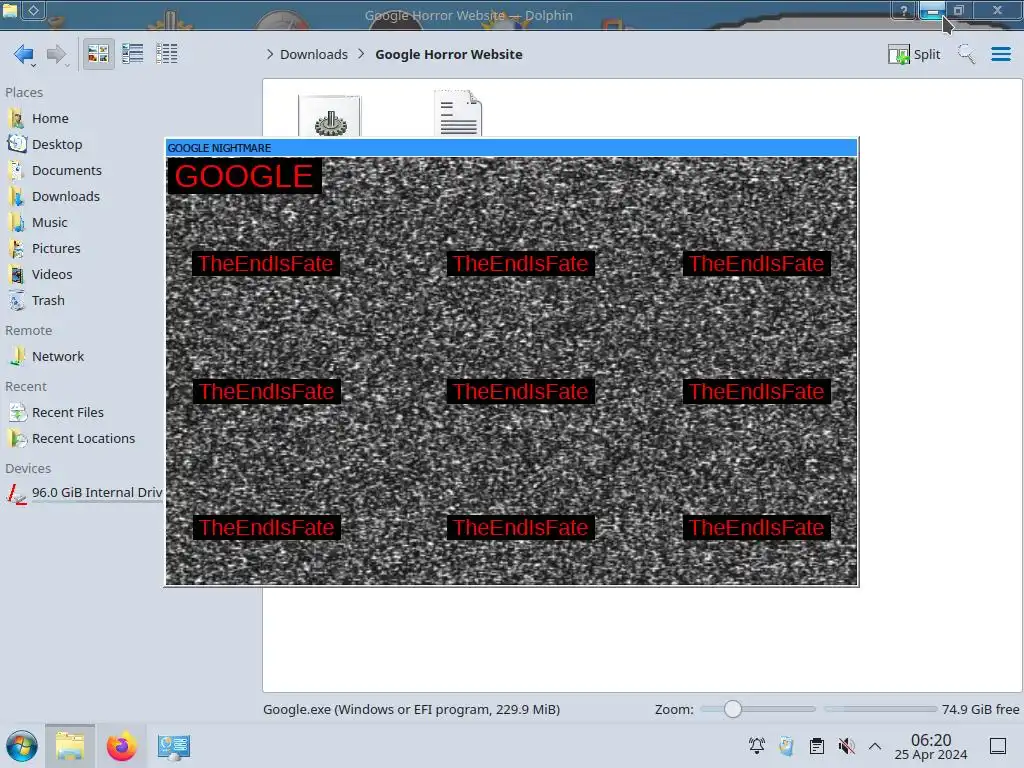
Task: Open the system monitor taskbar icon
Action: point(174,746)
